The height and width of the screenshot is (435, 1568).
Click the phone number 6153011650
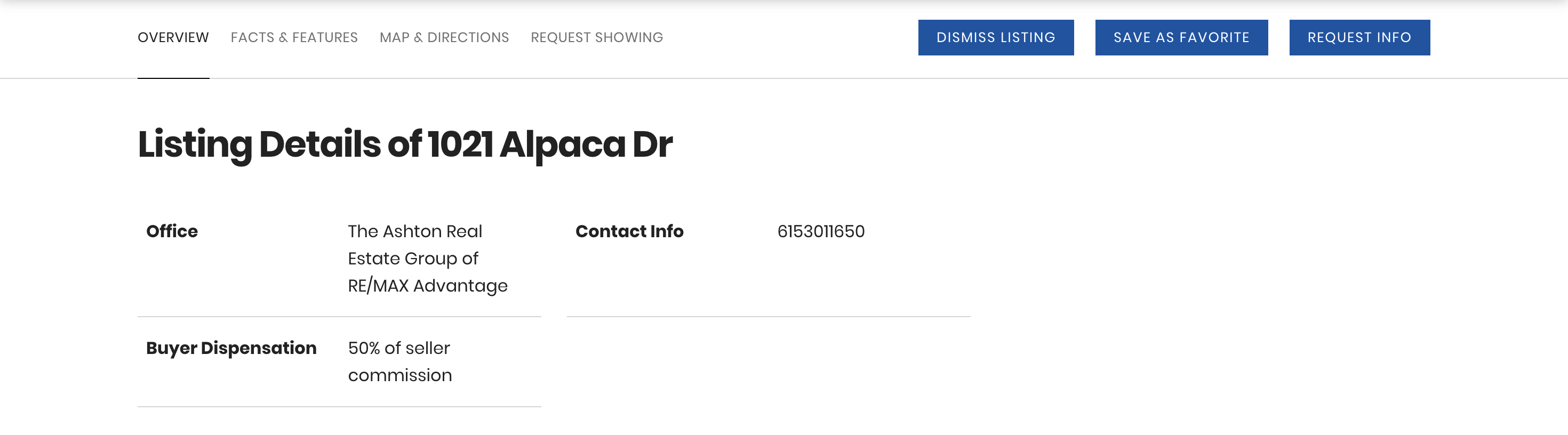tap(820, 231)
